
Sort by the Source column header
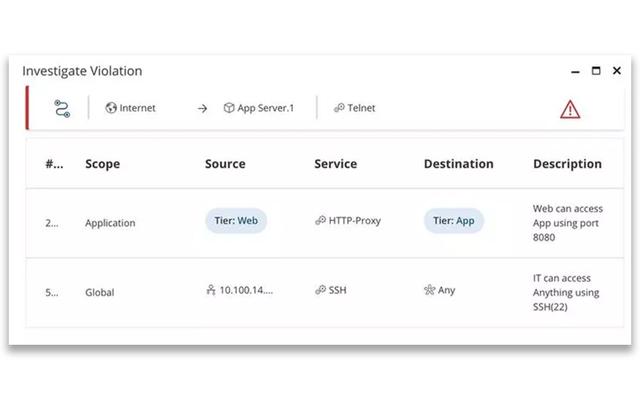point(225,164)
